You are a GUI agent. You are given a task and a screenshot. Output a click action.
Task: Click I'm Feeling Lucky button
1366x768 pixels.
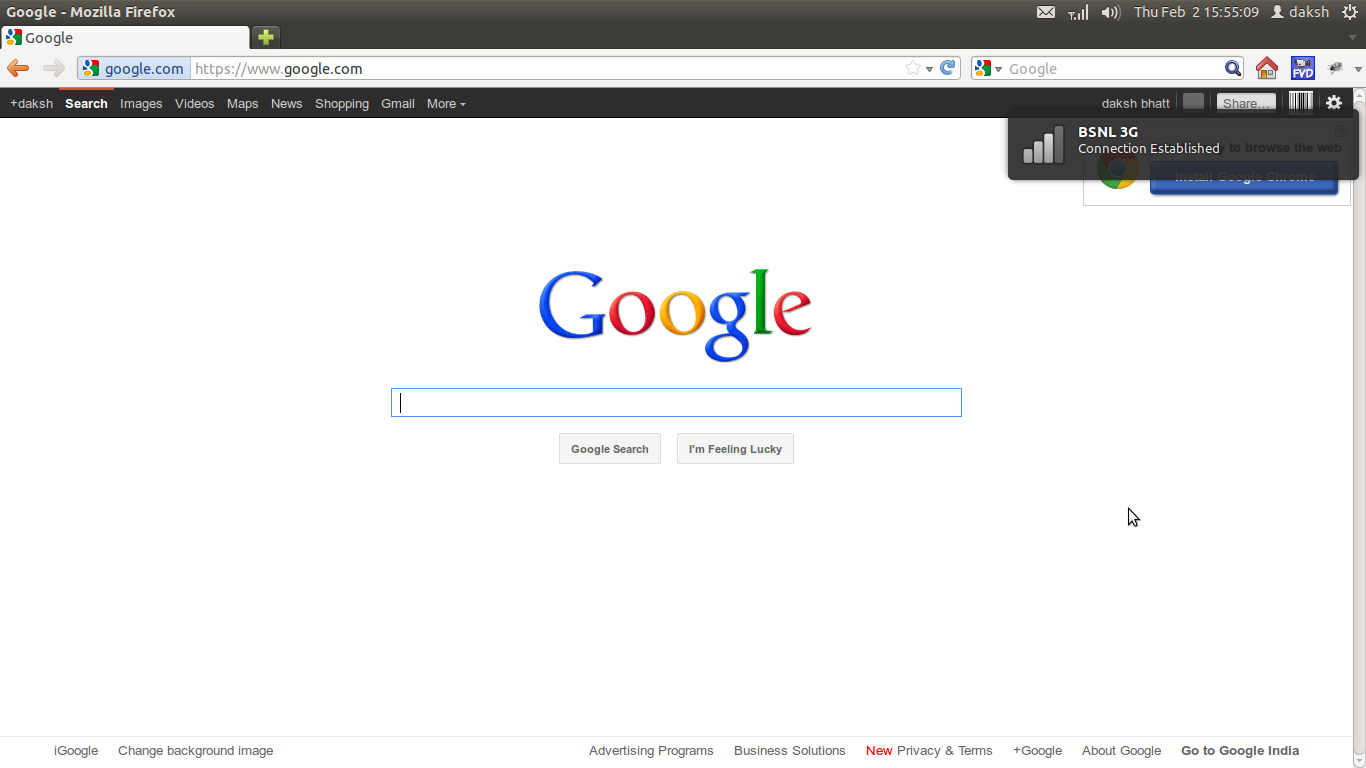tap(735, 449)
